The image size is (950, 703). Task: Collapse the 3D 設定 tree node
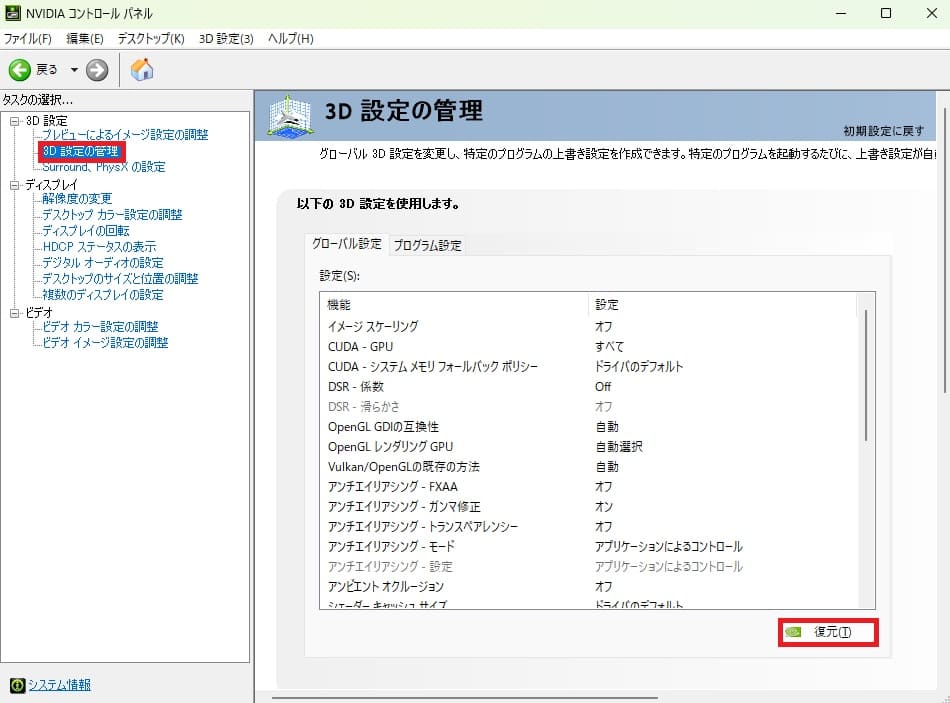pyautogui.click(x=15, y=121)
